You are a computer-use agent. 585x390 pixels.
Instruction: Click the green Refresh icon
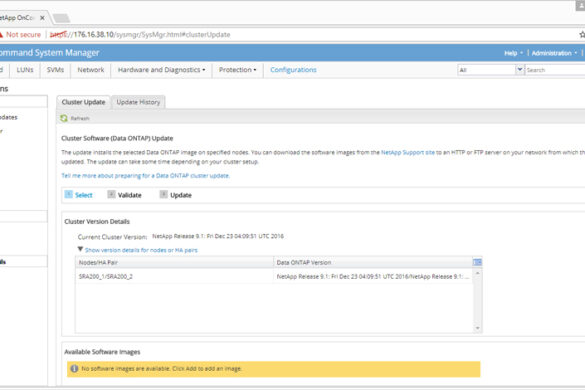64,118
